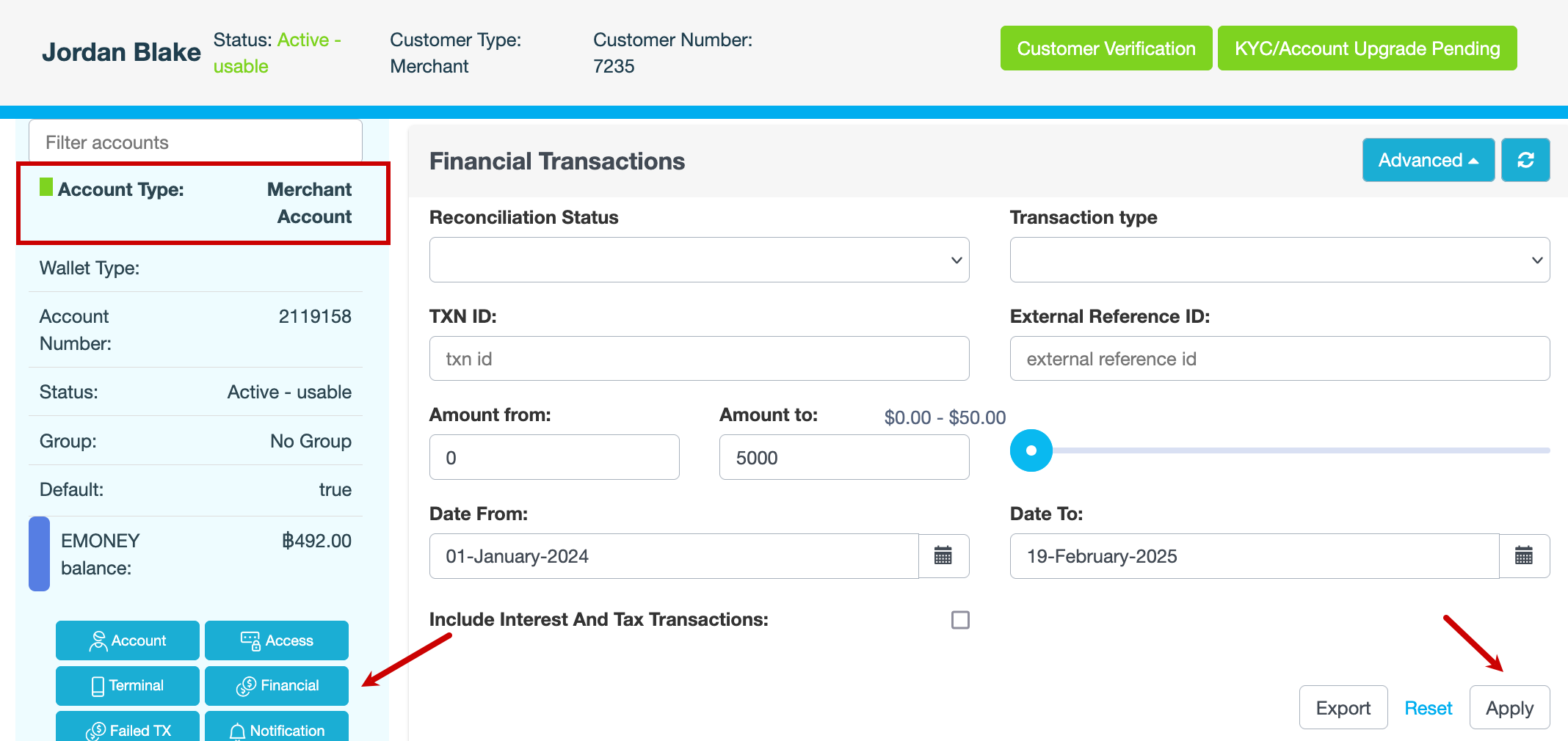This screenshot has height=741, width=1568.
Task: Focus the TXN ID input field
Action: point(699,359)
